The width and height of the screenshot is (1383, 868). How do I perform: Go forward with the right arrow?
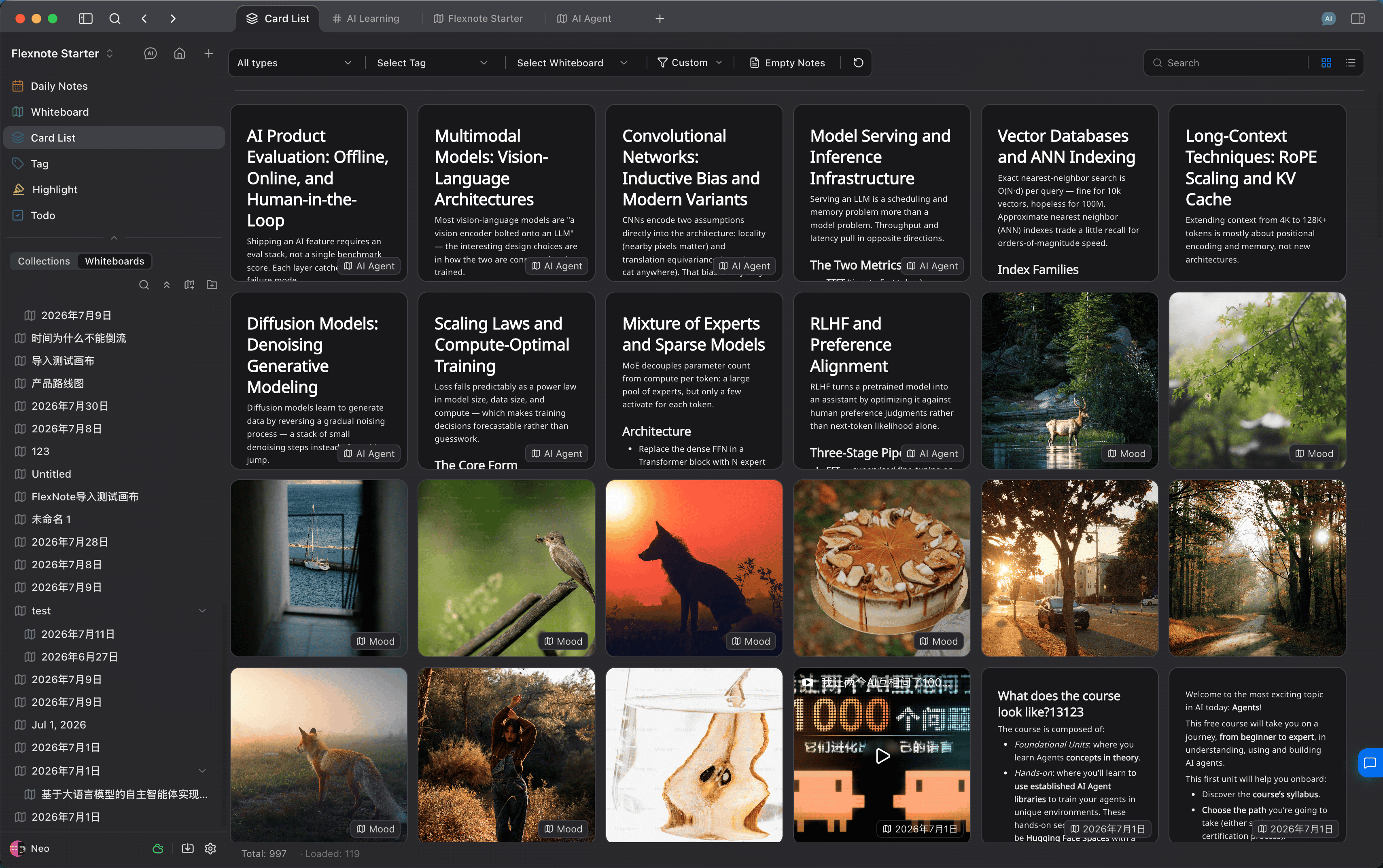click(173, 18)
